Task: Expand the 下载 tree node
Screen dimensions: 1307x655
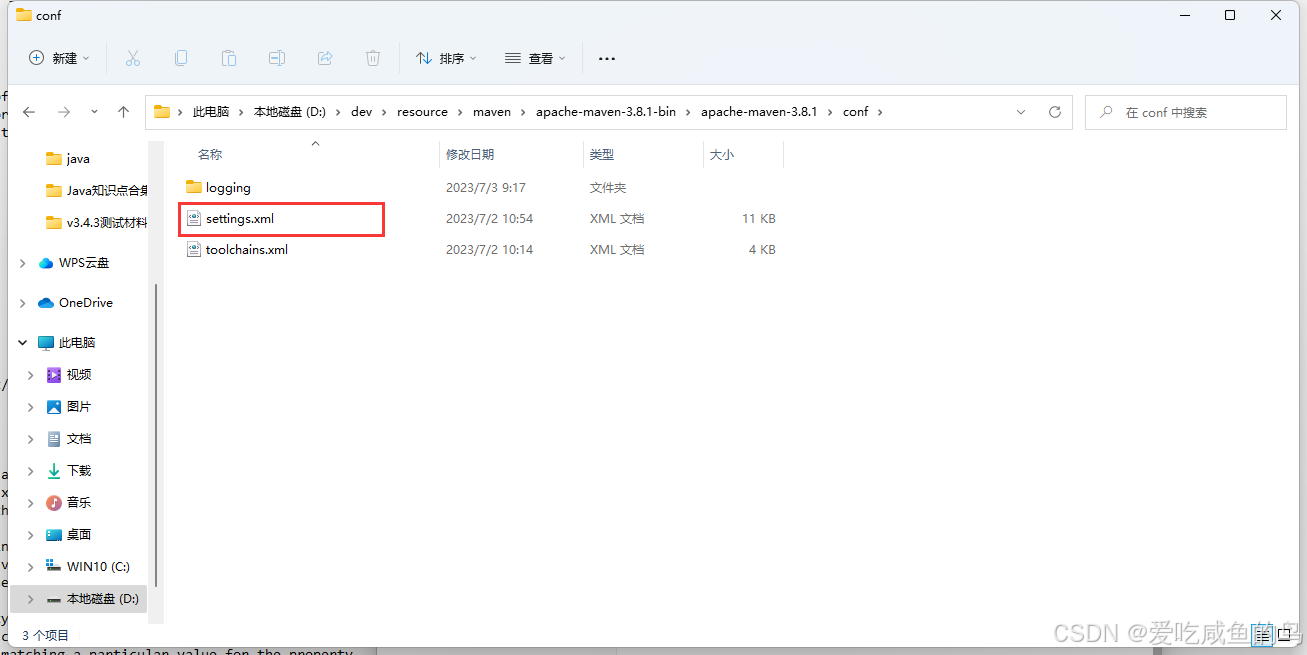Action: click(x=31, y=471)
